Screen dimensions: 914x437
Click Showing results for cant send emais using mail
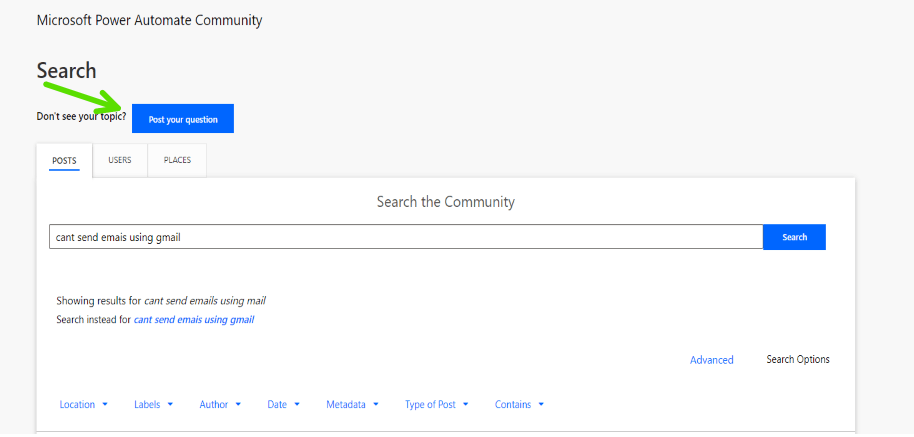(161, 301)
